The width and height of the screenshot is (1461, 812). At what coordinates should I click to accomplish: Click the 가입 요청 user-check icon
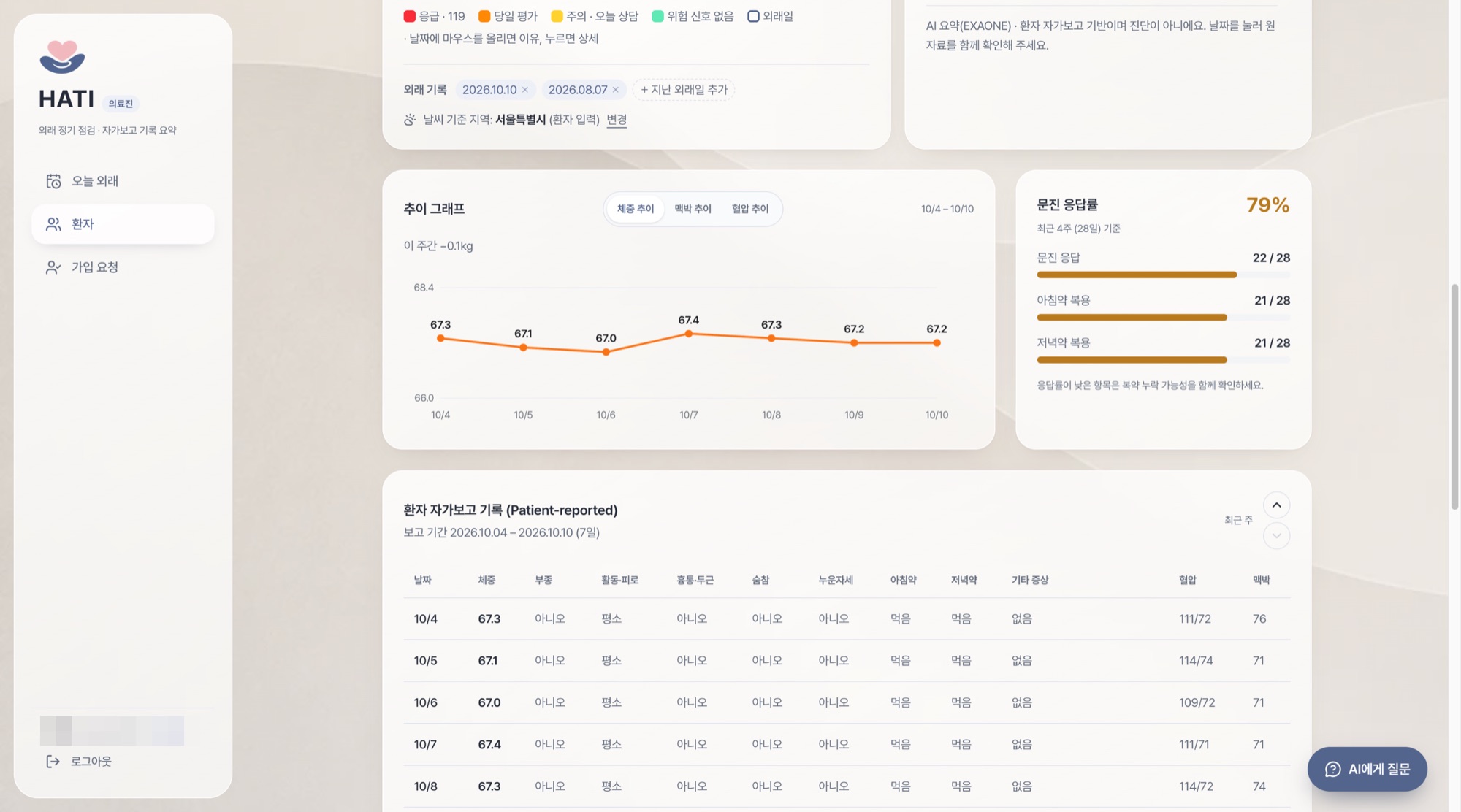coord(53,267)
